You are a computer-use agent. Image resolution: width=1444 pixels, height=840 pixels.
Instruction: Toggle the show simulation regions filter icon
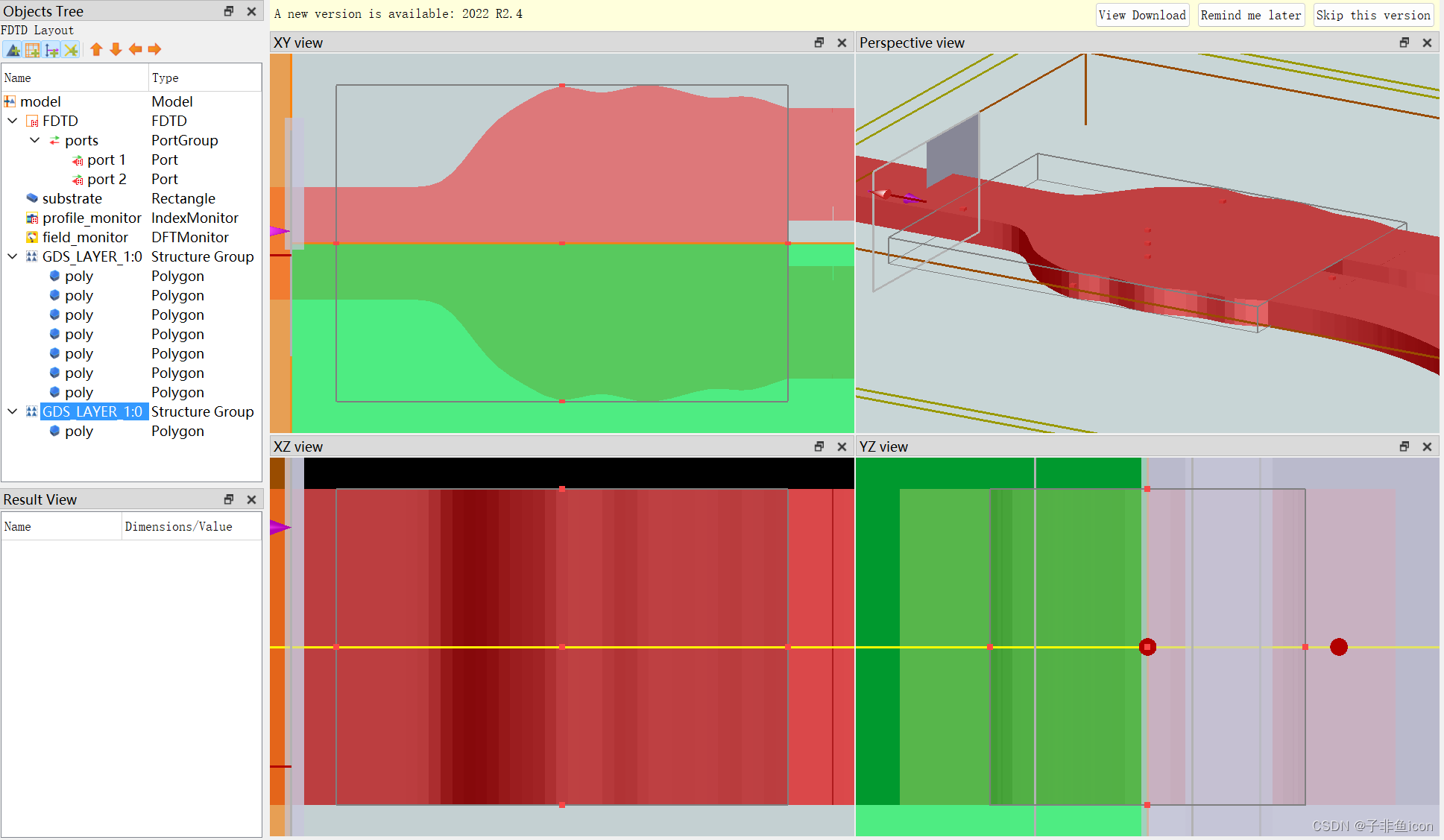33,50
